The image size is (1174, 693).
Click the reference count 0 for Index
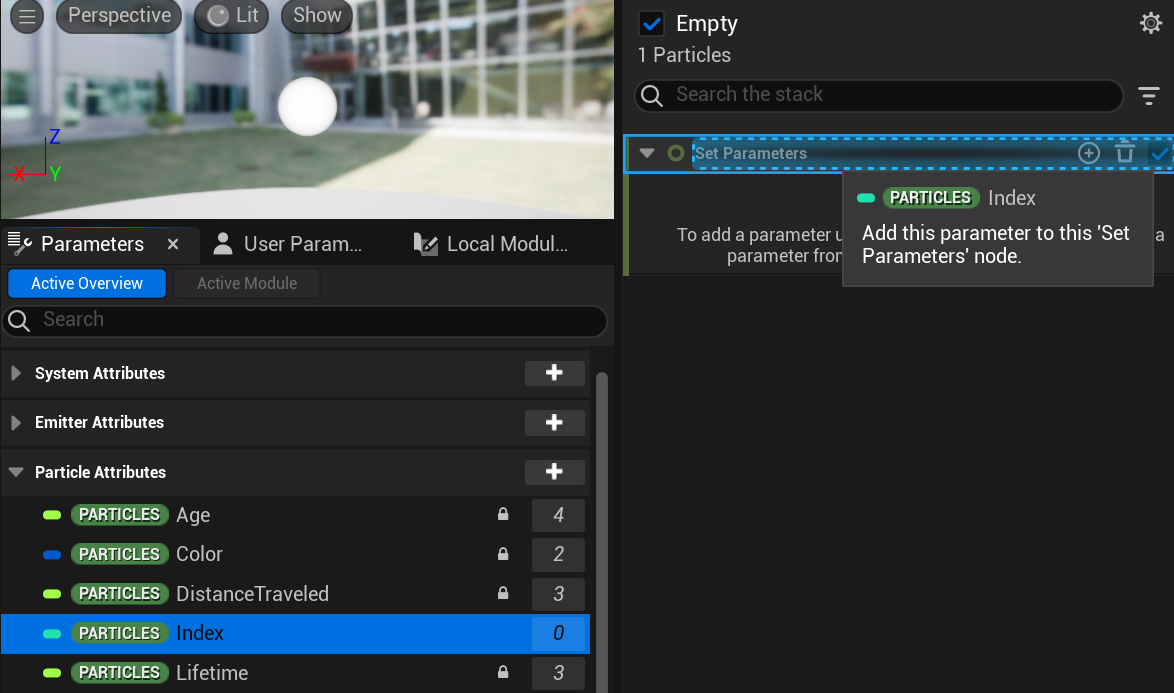(x=559, y=633)
